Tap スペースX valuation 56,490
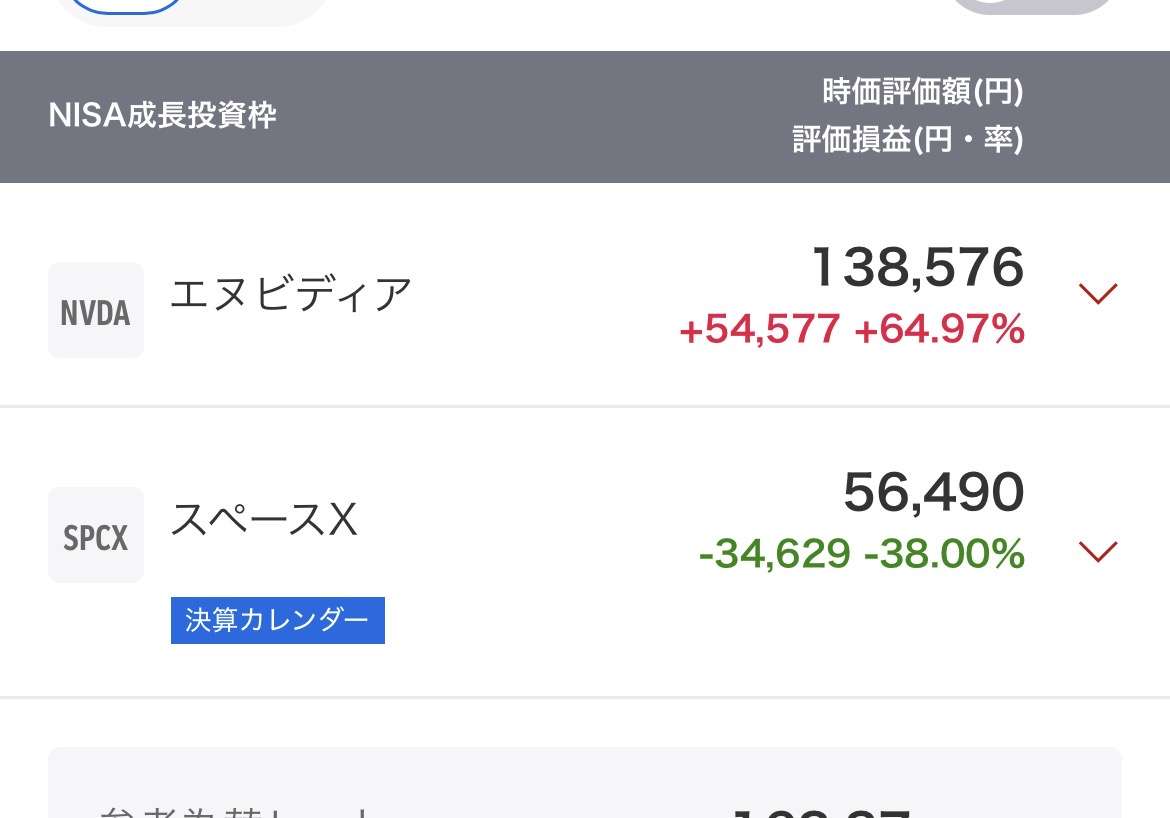Viewport: 1170px width, 818px height. pos(934,493)
